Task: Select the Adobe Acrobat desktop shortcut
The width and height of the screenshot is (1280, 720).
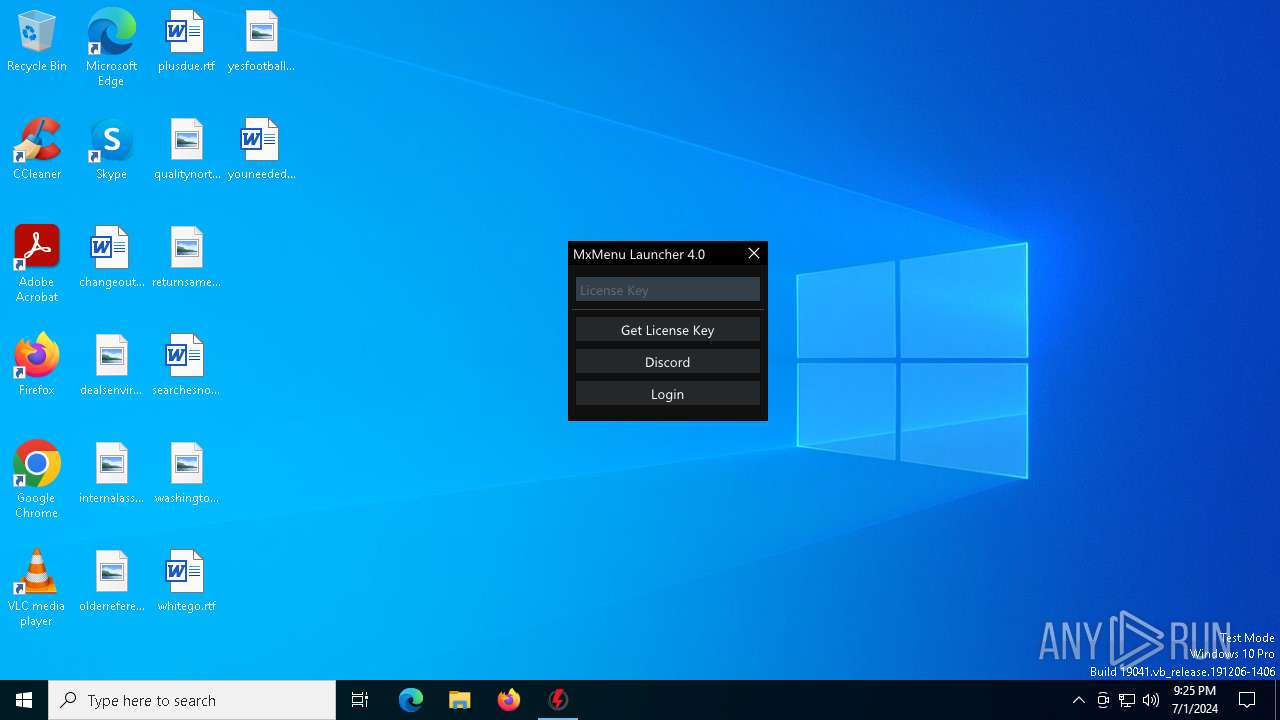Action: [x=37, y=264]
